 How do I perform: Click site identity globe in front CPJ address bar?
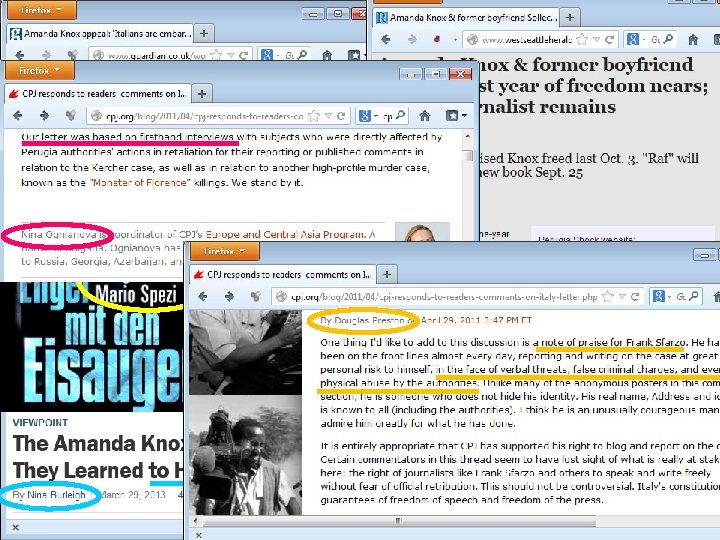point(281,297)
